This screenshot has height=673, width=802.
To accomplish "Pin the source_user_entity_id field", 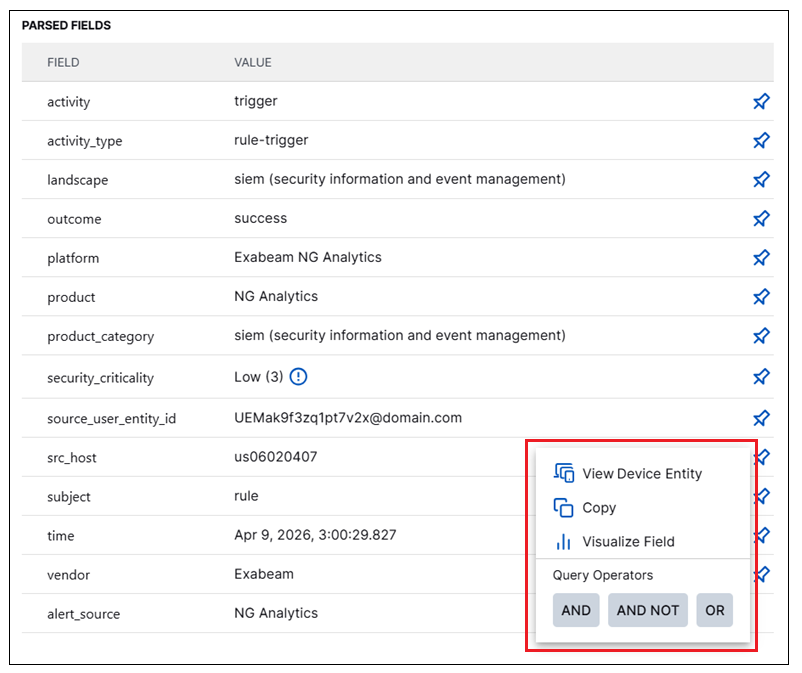I will (761, 417).
